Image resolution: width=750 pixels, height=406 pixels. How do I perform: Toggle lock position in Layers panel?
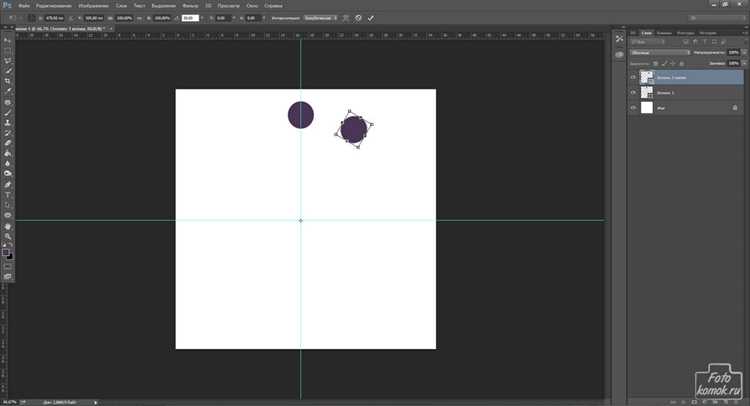pyautogui.click(x=673, y=63)
